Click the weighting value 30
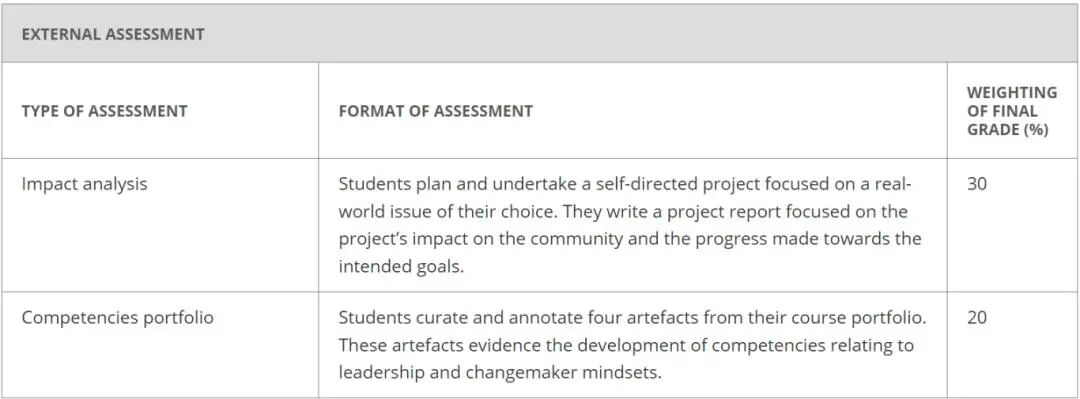1080x399 pixels. point(977,185)
